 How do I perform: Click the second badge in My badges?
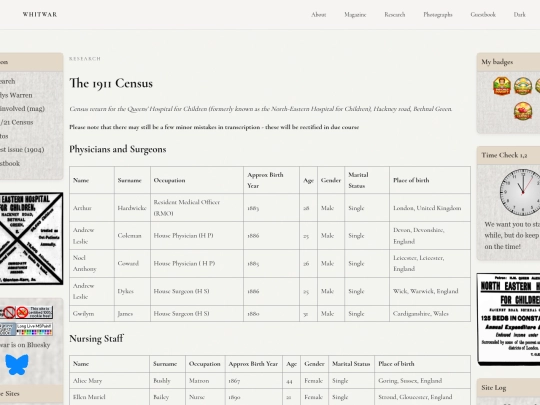523,86
